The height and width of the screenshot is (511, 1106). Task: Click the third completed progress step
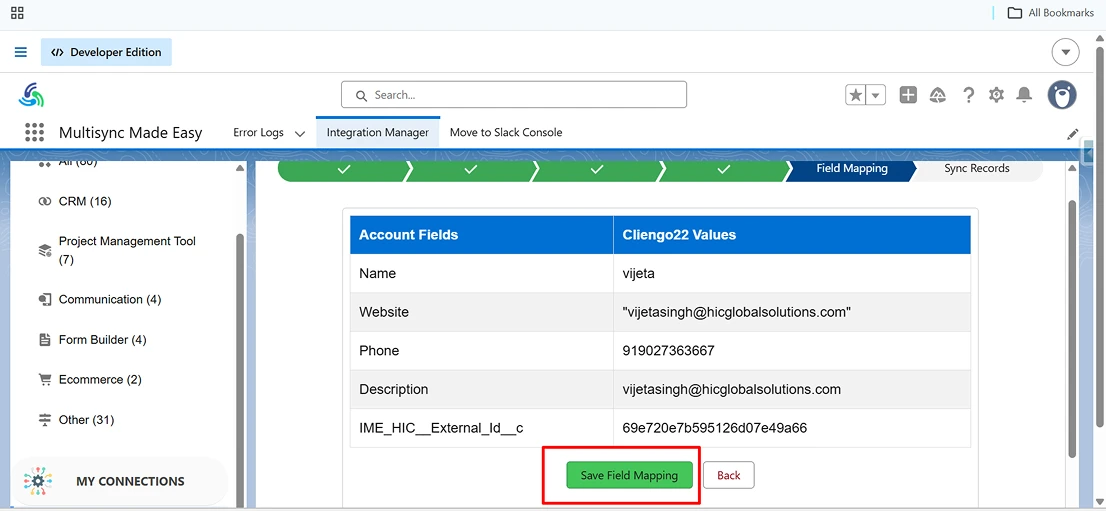pos(597,169)
